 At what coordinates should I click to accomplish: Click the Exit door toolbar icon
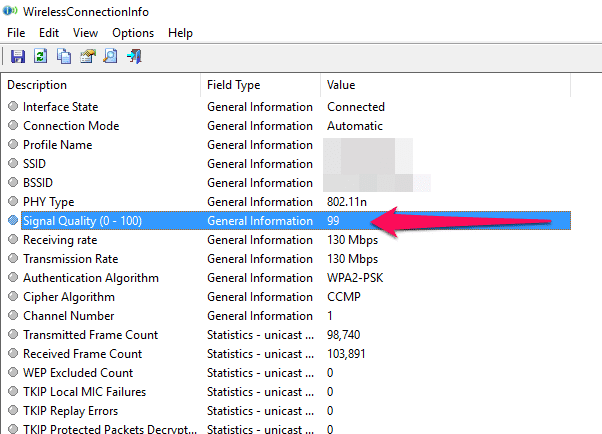coord(134,56)
